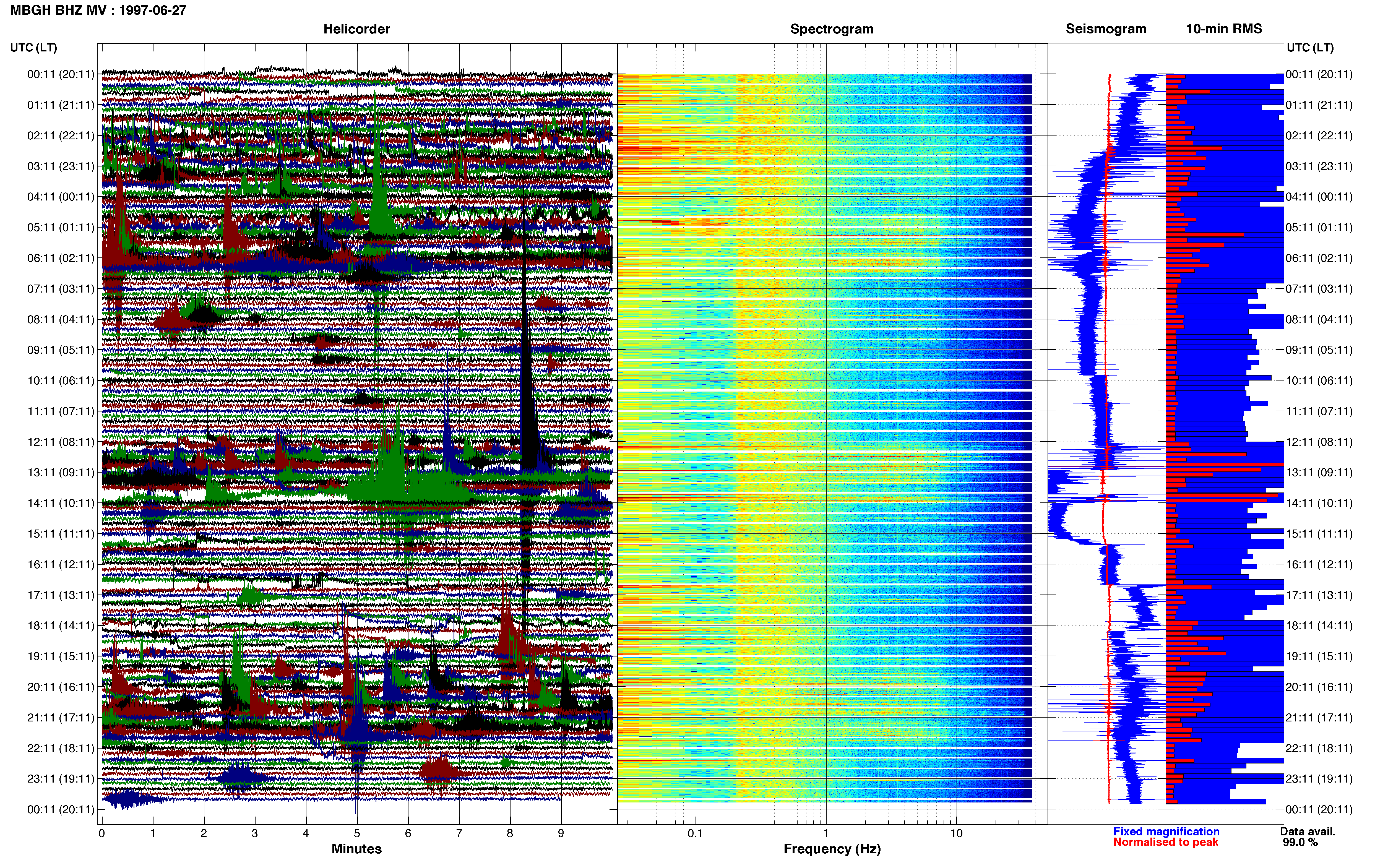Viewport: 1388px width, 868px height.
Task: Click the 'Frequency (Hz)' axis label
Action: pos(832,849)
